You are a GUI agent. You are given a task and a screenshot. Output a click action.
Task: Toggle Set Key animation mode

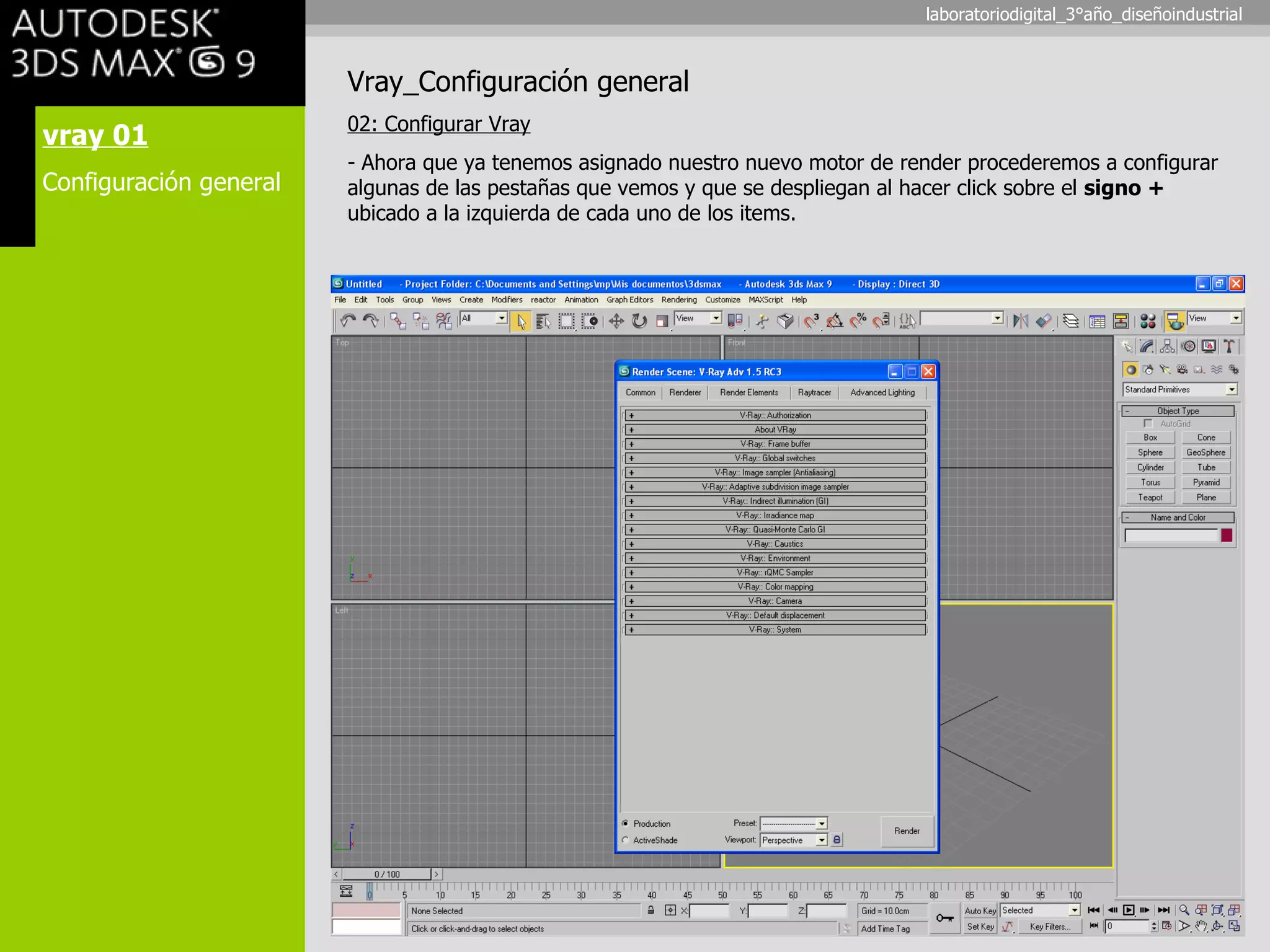point(980,927)
